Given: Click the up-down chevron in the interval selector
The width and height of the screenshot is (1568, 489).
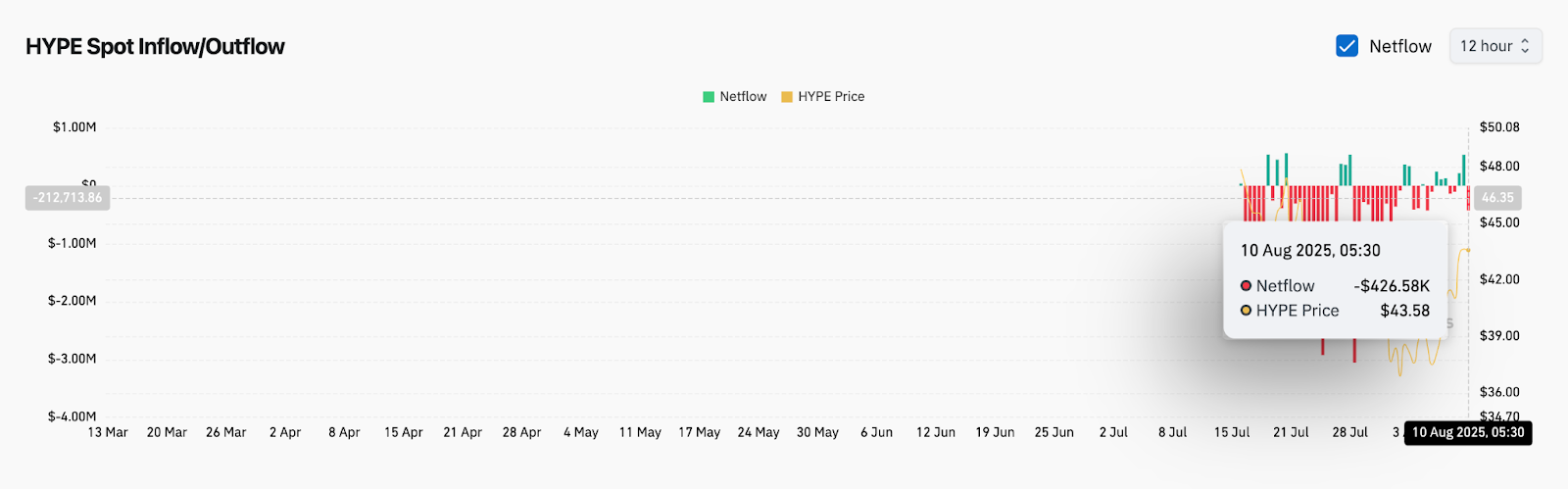Looking at the screenshot, I should (x=1525, y=46).
